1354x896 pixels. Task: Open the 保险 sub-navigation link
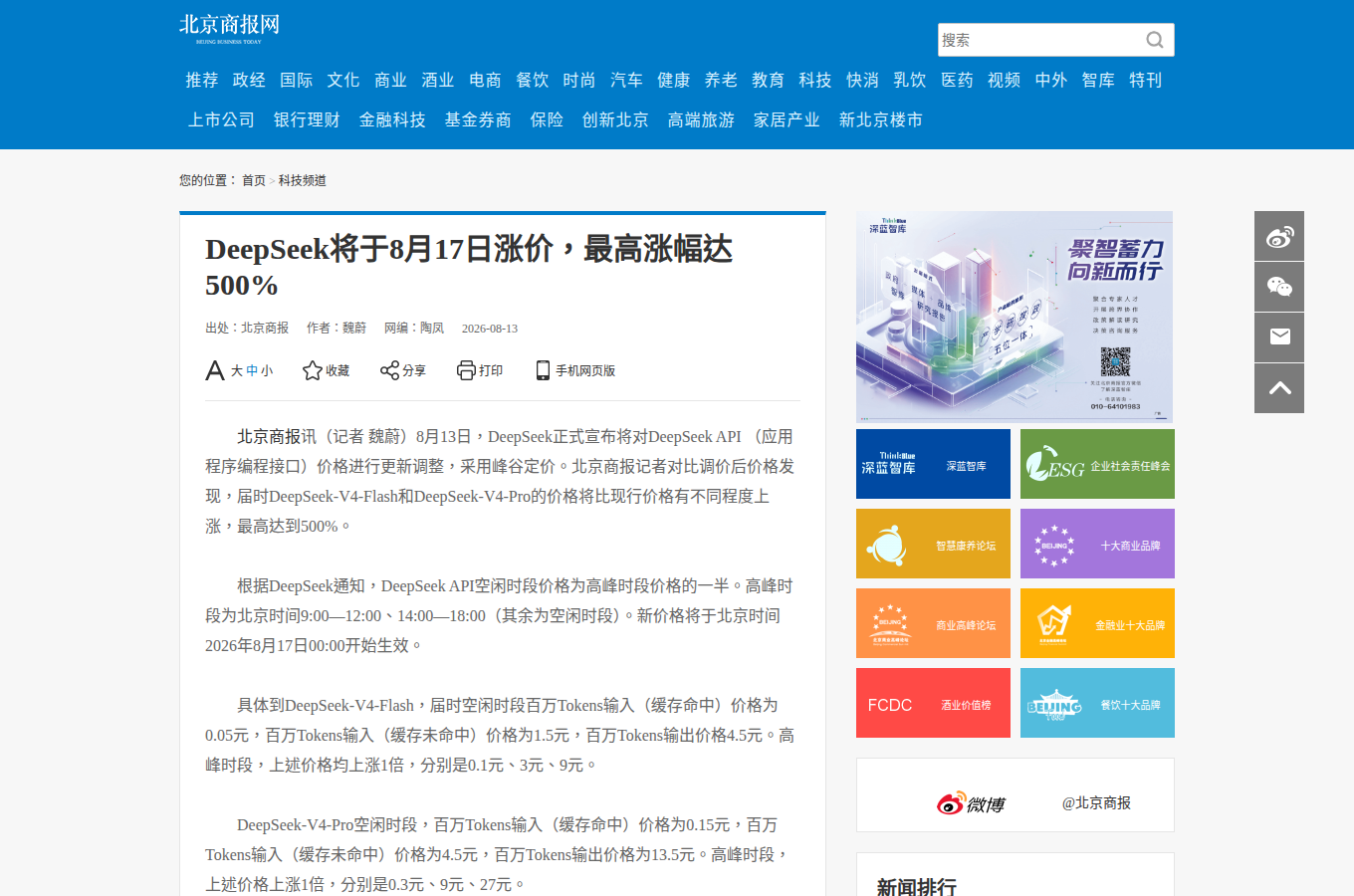[547, 119]
